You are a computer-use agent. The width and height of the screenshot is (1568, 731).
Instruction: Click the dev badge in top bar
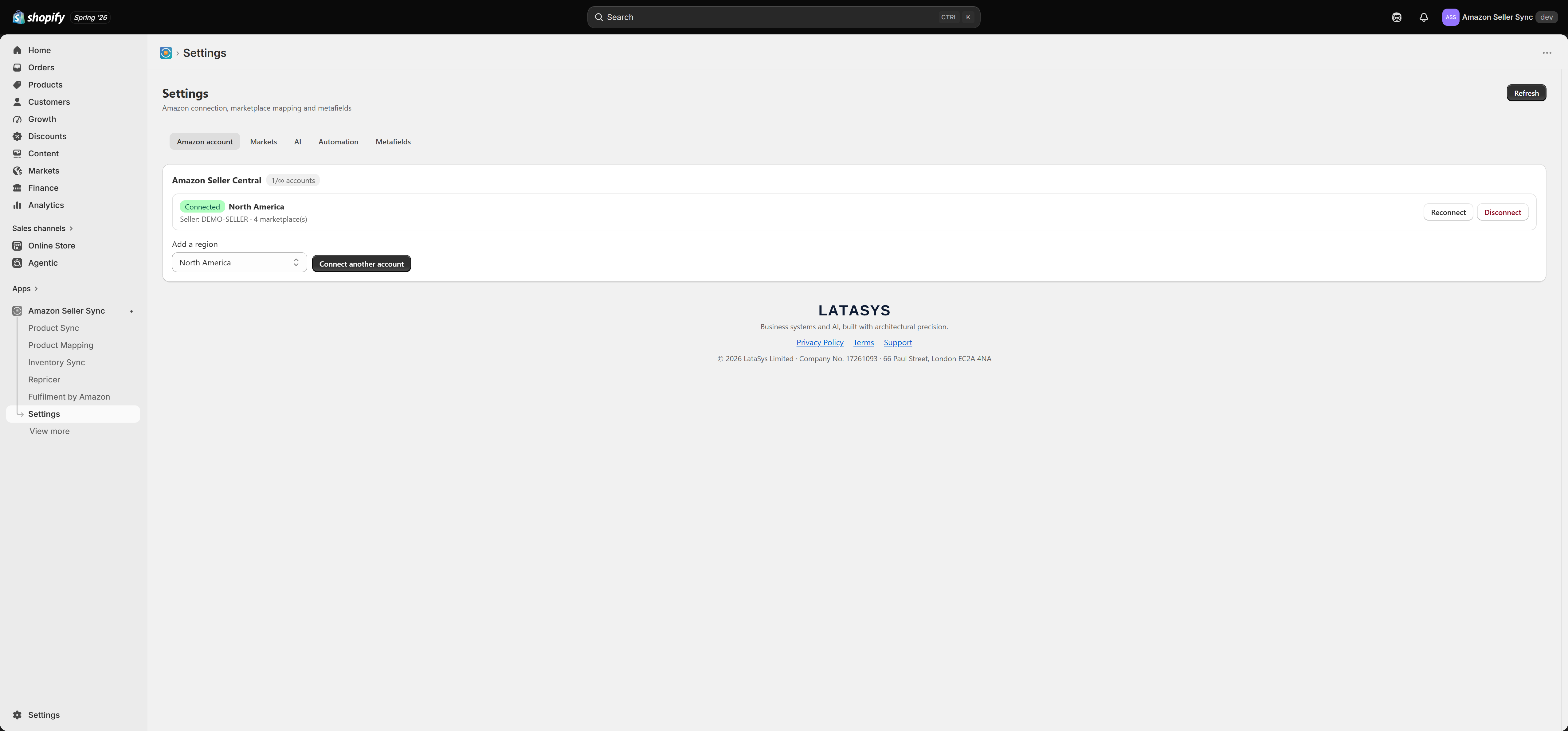(x=1546, y=17)
